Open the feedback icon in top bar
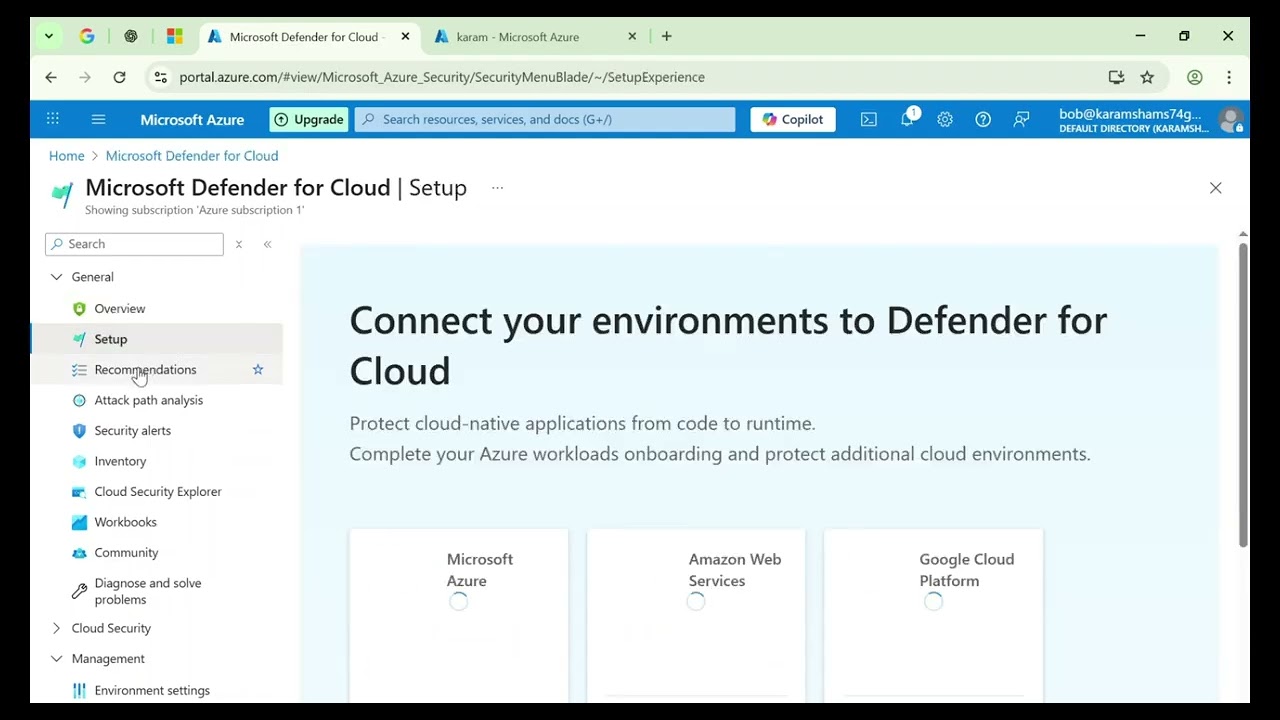The width and height of the screenshot is (1280, 720). (1021, 119)
